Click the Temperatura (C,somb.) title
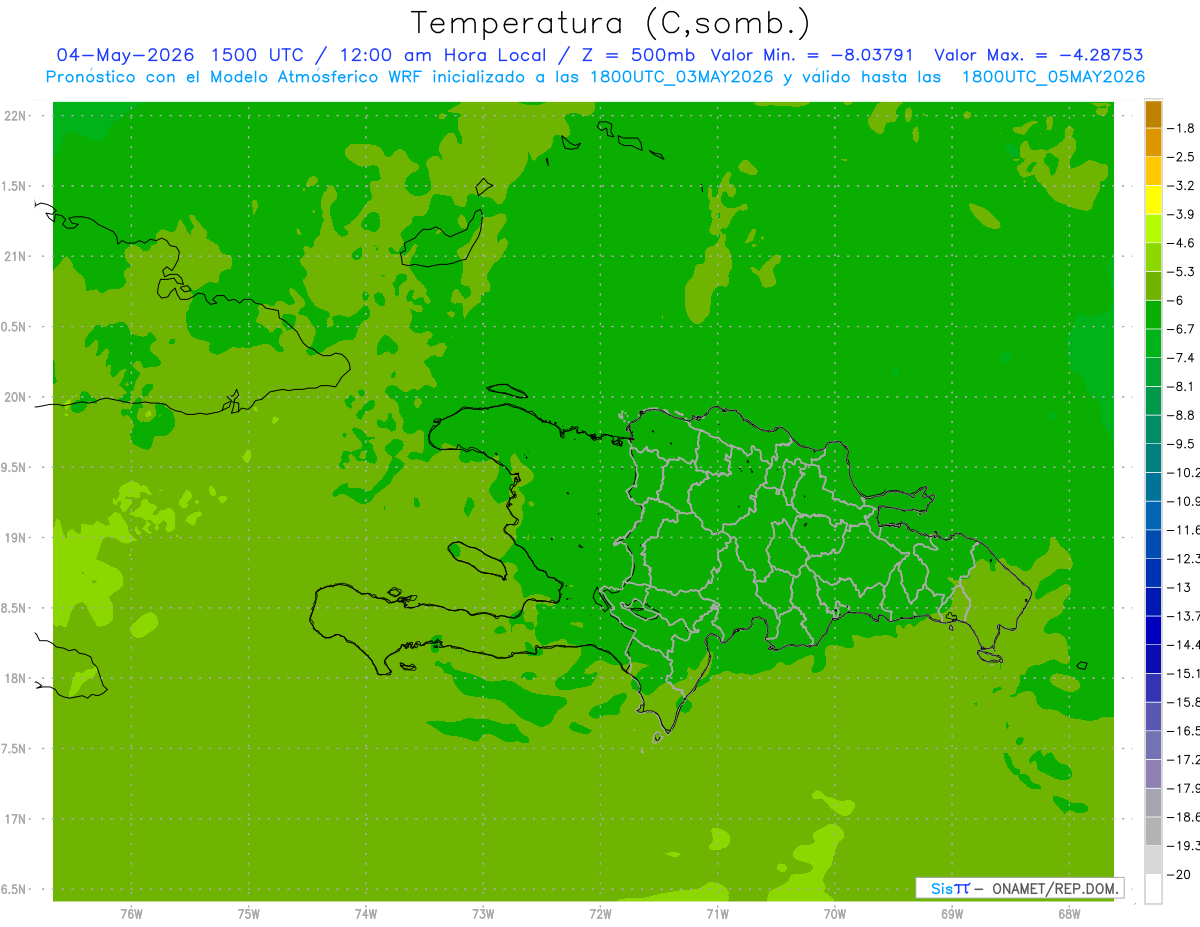 611,23
